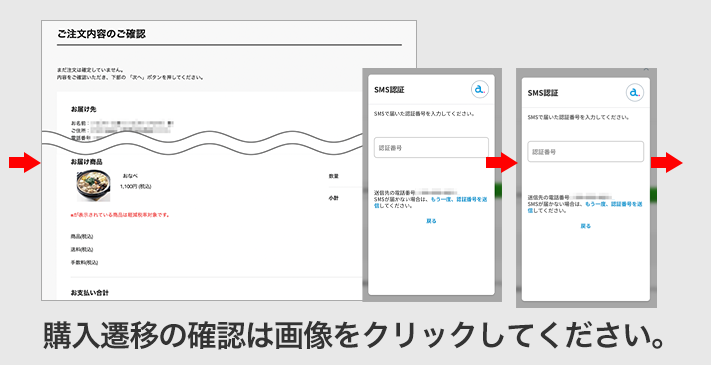Screen dimensions: 711x365
Task: Open the おなべ hot pot product thumbnail
Action: pyautogui.click(x=93, y=186)
